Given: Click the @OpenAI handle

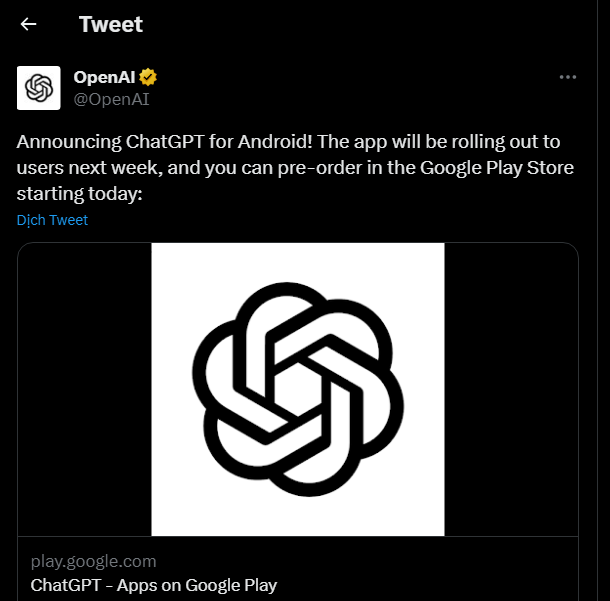Looking at the screenshot, I should click(x=112, y=98).
